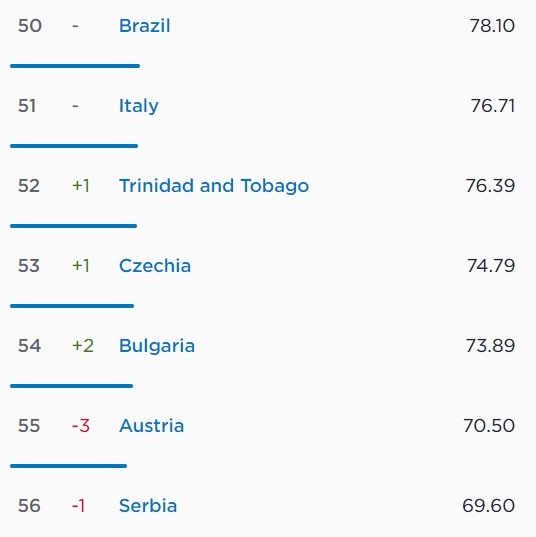The width and height of the screenshot is (536, 537).
Task: Open the Serbia country link
Action: (148, 506)
